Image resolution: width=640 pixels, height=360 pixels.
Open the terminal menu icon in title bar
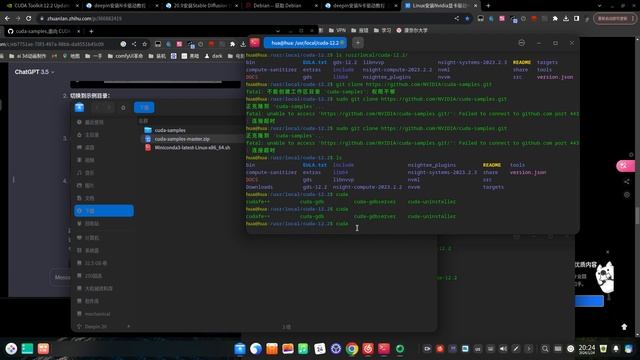click(522, 43)
